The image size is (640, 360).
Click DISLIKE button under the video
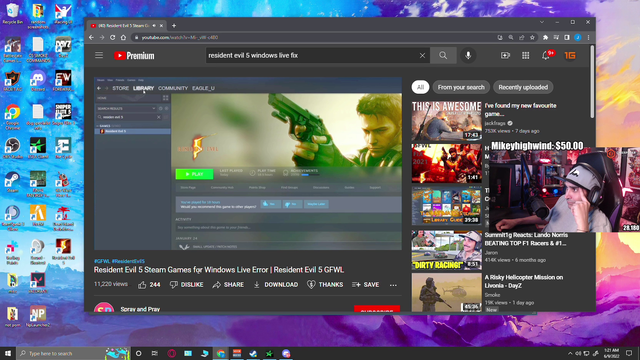click(187, 285)
